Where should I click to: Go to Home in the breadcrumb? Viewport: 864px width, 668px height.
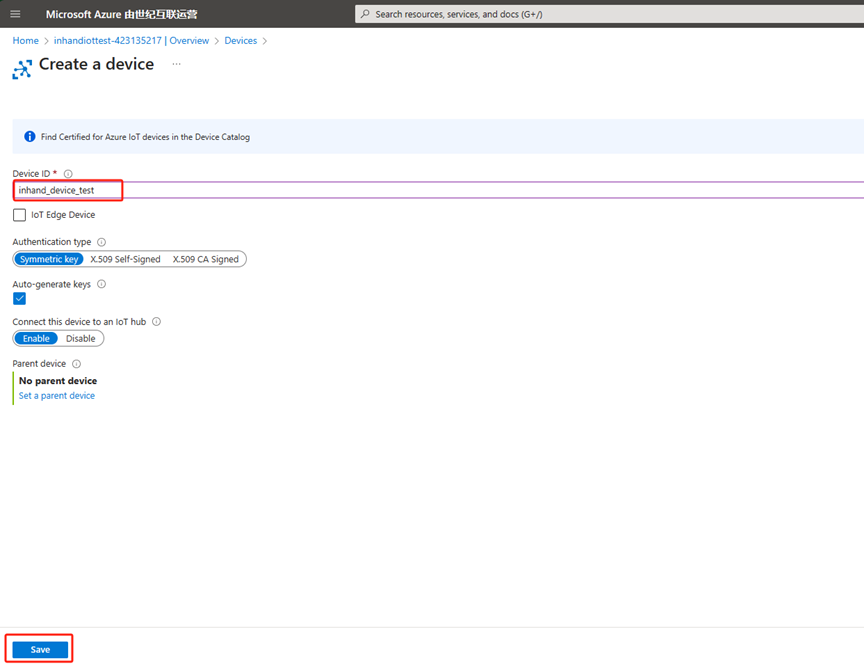point(25,41)
